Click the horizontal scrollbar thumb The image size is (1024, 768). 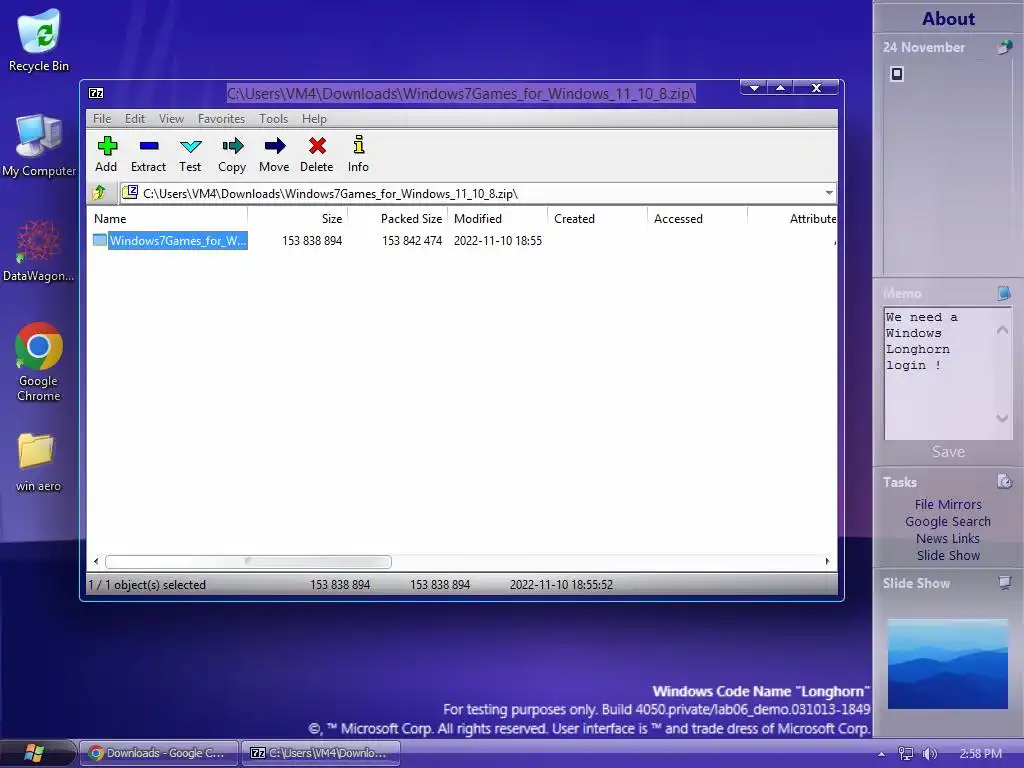coord(248,562)
